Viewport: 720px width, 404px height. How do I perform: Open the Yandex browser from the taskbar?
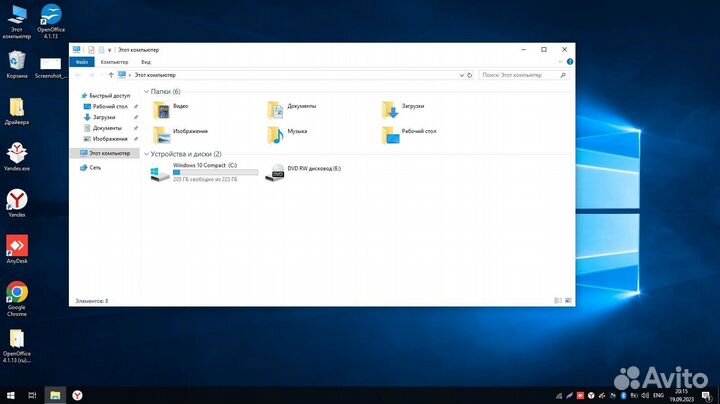point(77,395)
